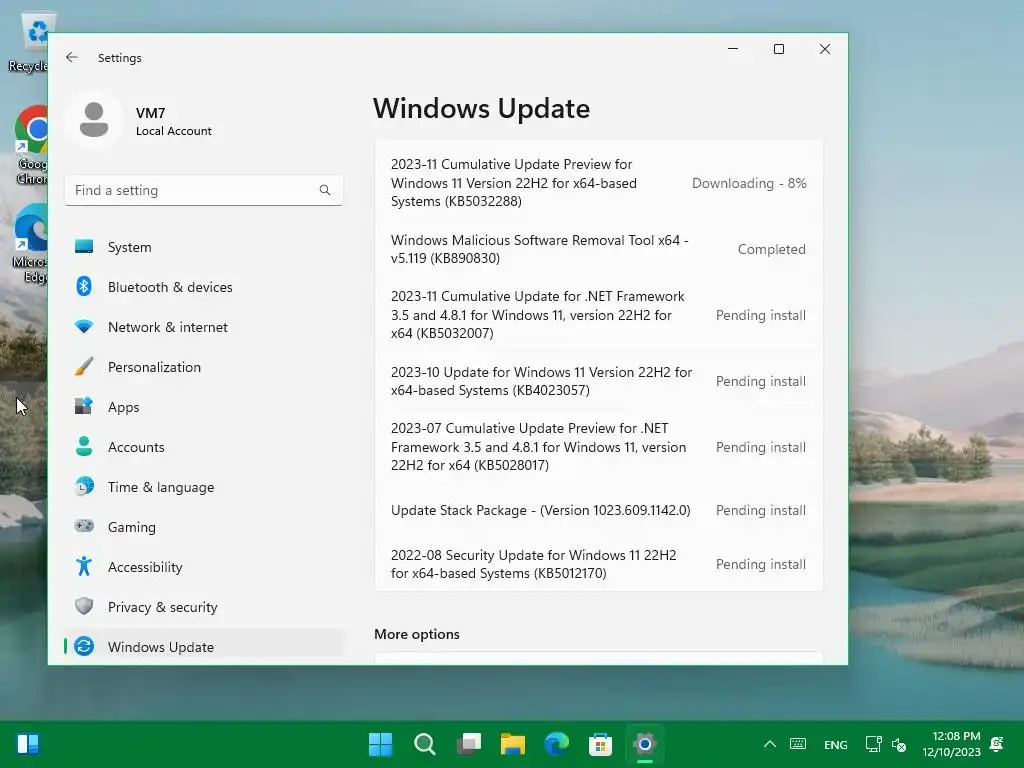Open Task View from taskbar
This screenshot has width=1024, height=768.
coord(469,744)
